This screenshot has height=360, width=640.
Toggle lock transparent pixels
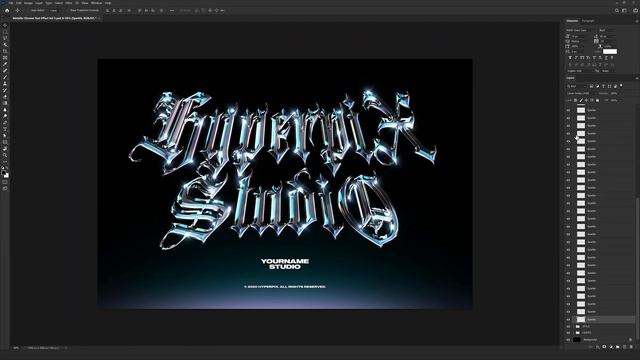point(575,100)
